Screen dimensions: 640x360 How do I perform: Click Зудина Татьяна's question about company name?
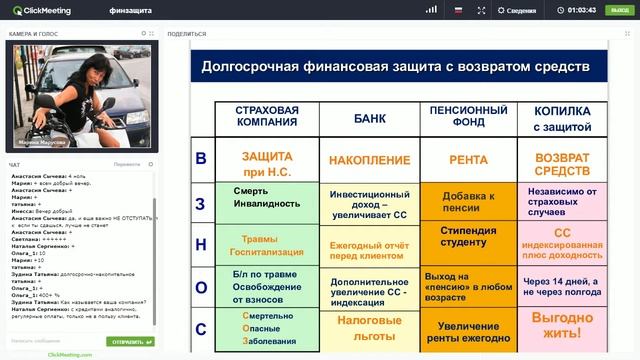tap(79, 302)
